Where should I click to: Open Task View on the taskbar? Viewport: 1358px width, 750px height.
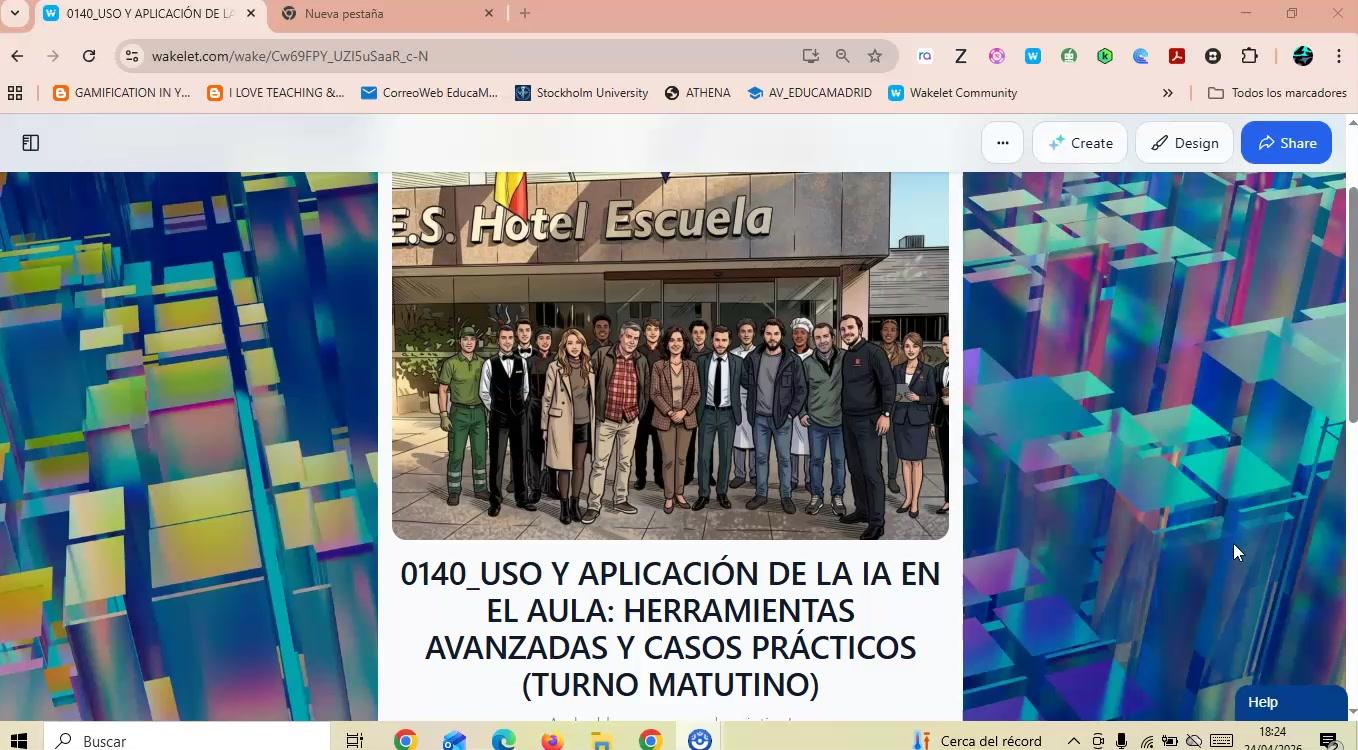(x=355, y=741)
